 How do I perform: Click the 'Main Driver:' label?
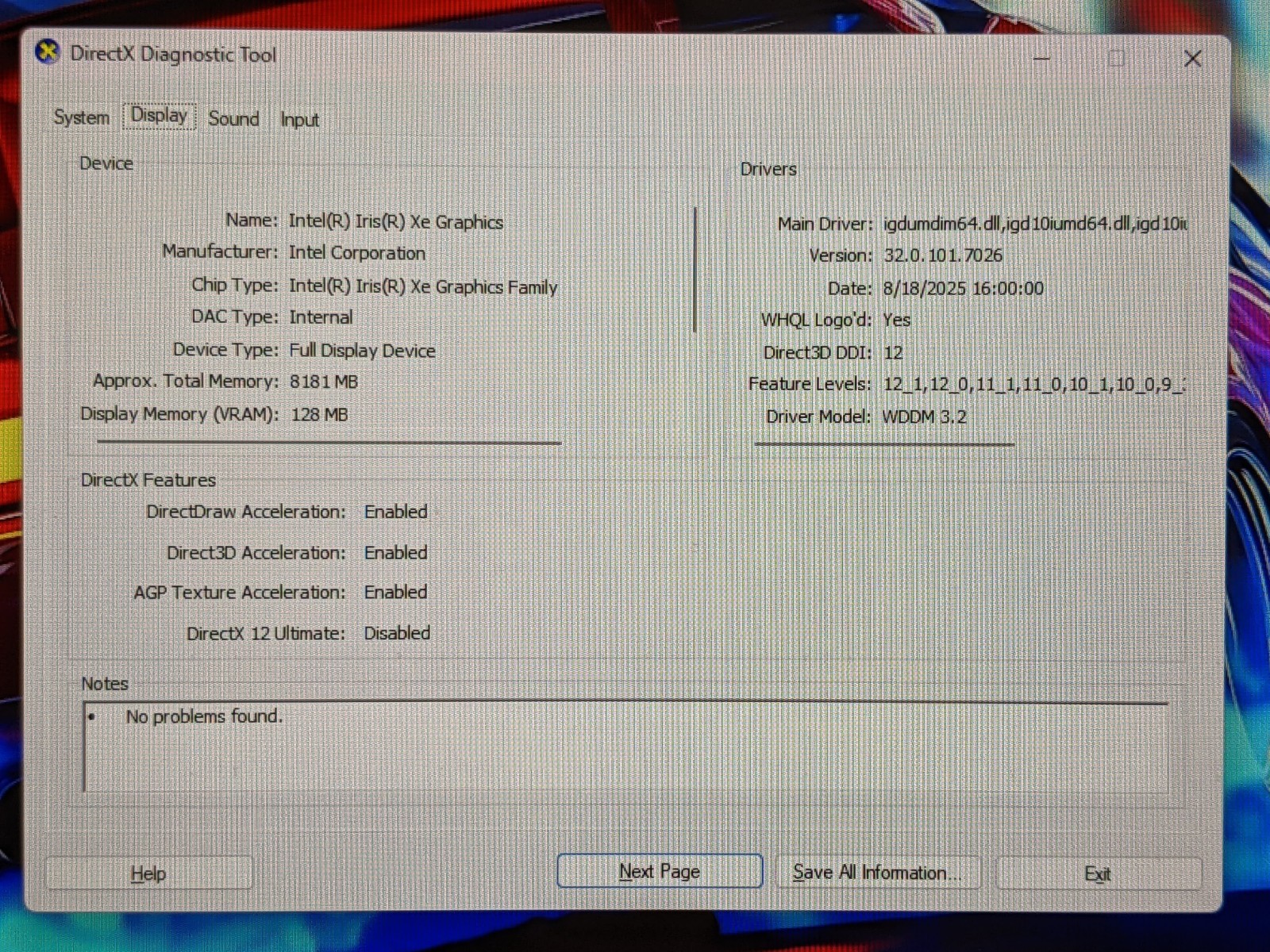pyautogui.click(x=825, y=224)
